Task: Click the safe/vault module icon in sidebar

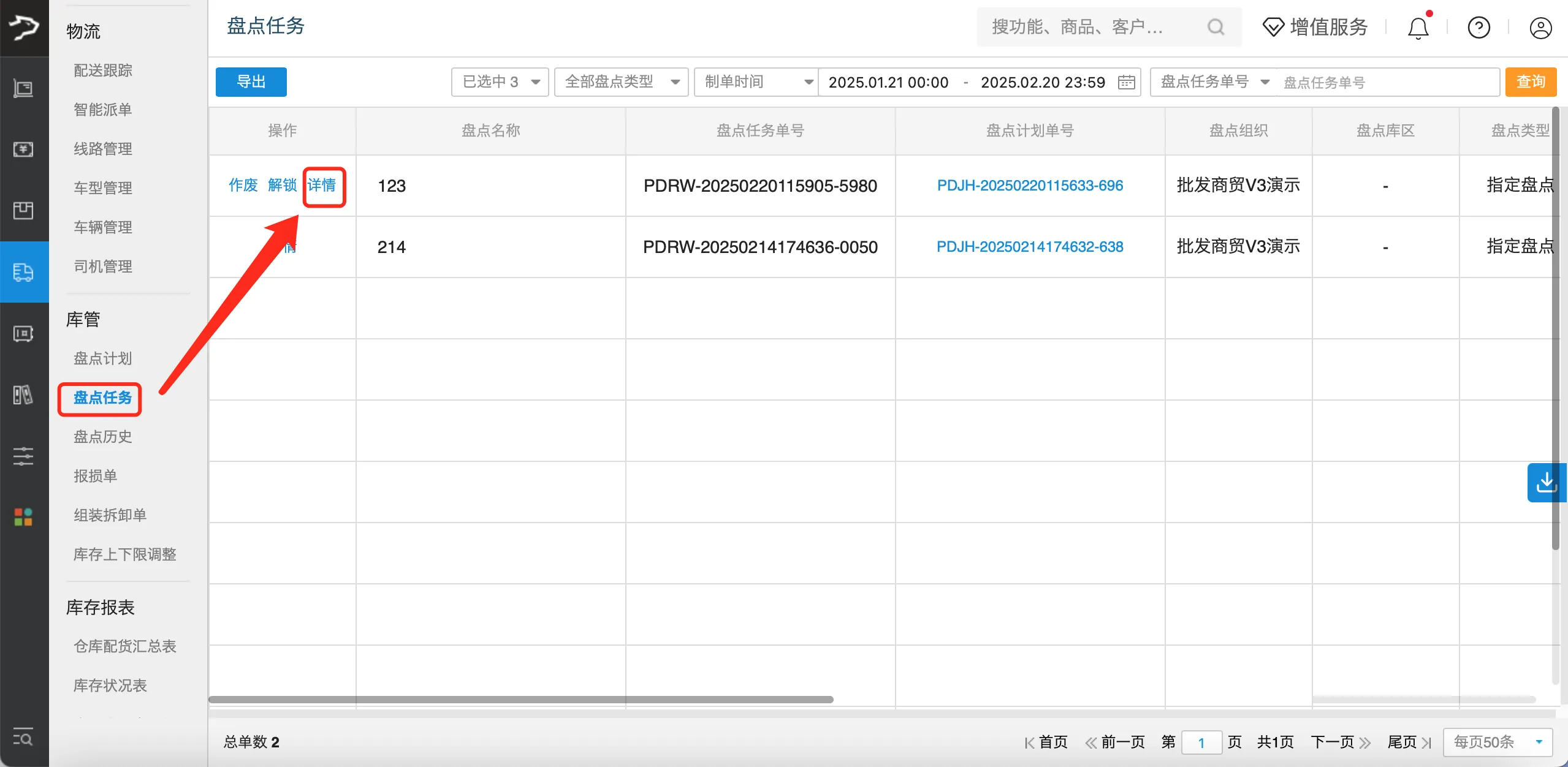Action: click(x=24, y=333)
